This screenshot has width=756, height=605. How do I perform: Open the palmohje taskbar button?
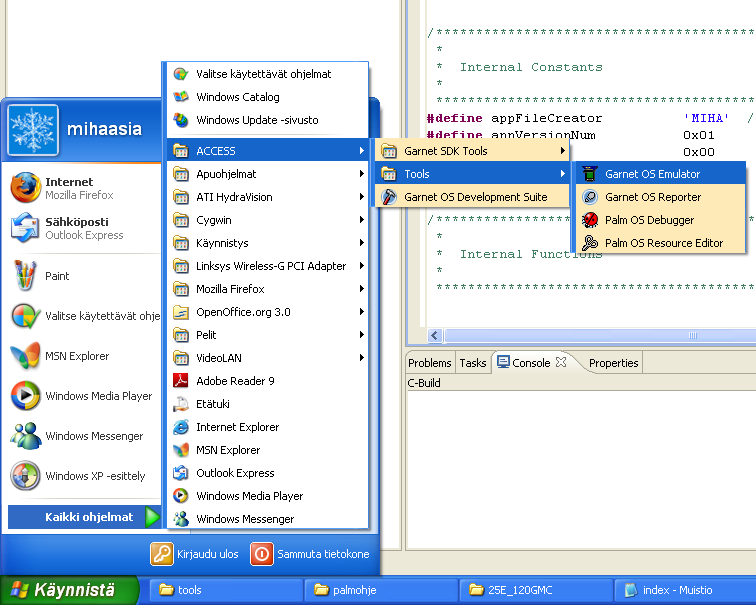(x=381, y=590)
